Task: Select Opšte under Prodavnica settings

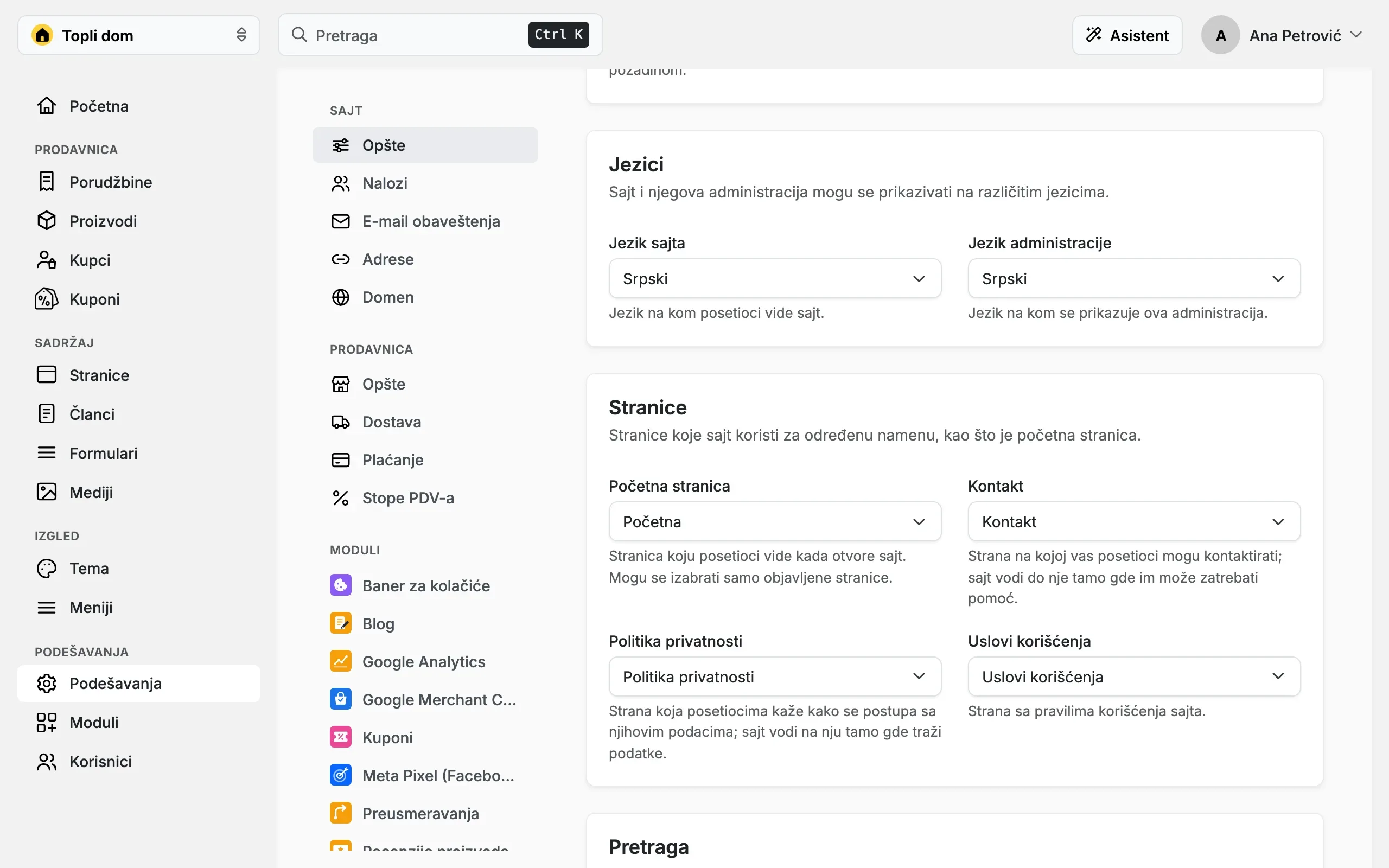Action: pos(425,384)
